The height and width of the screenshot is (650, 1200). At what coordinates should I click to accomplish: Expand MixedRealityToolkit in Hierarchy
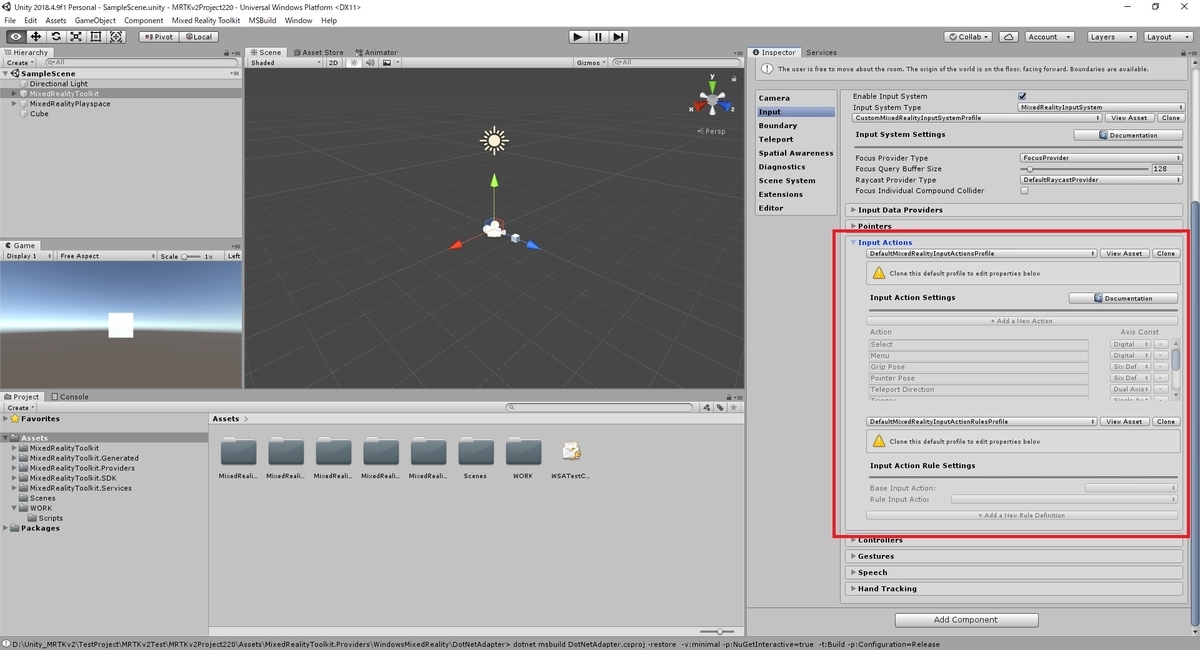tap(14, 94)
